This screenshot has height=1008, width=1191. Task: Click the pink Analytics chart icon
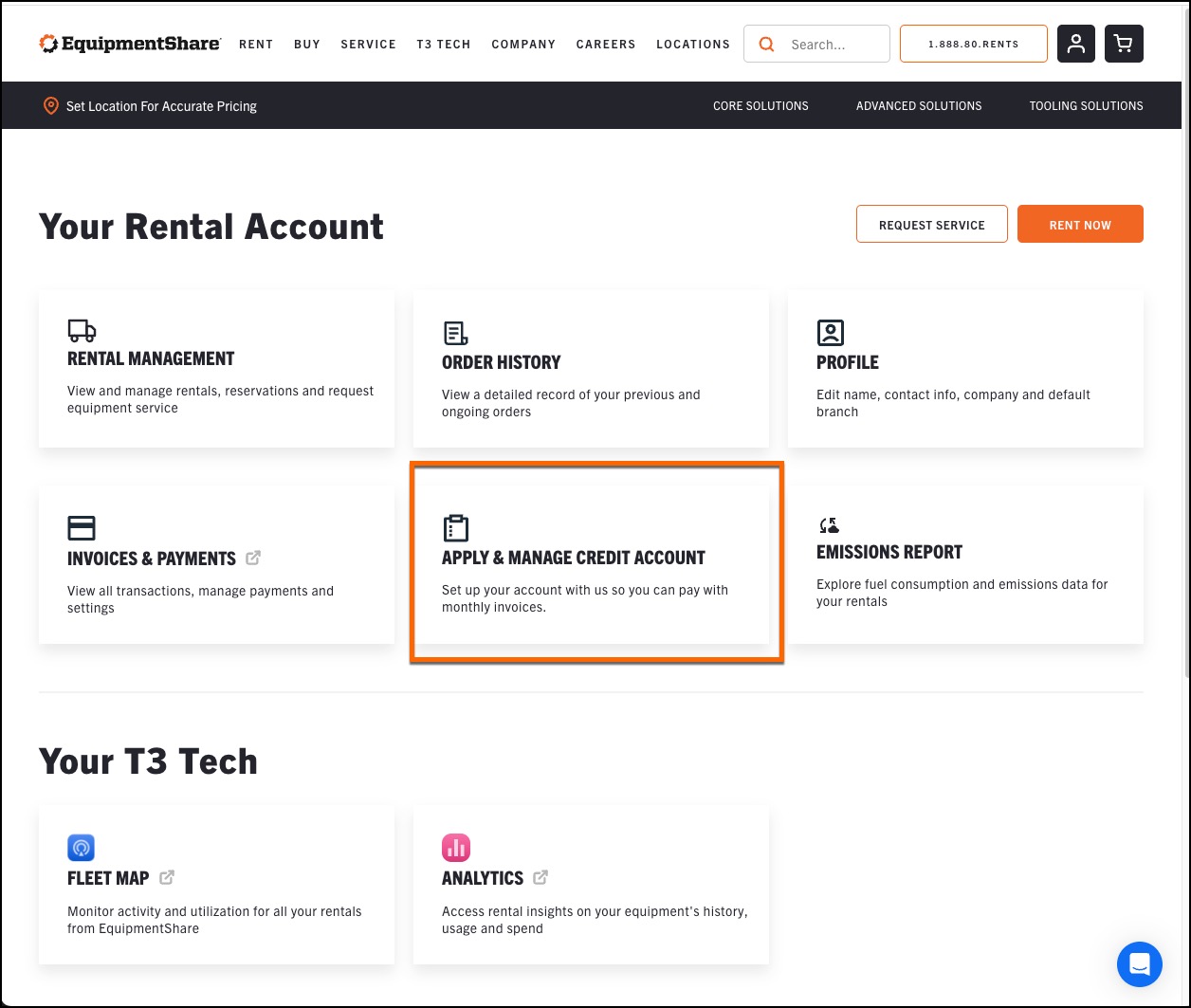(456, 847)
